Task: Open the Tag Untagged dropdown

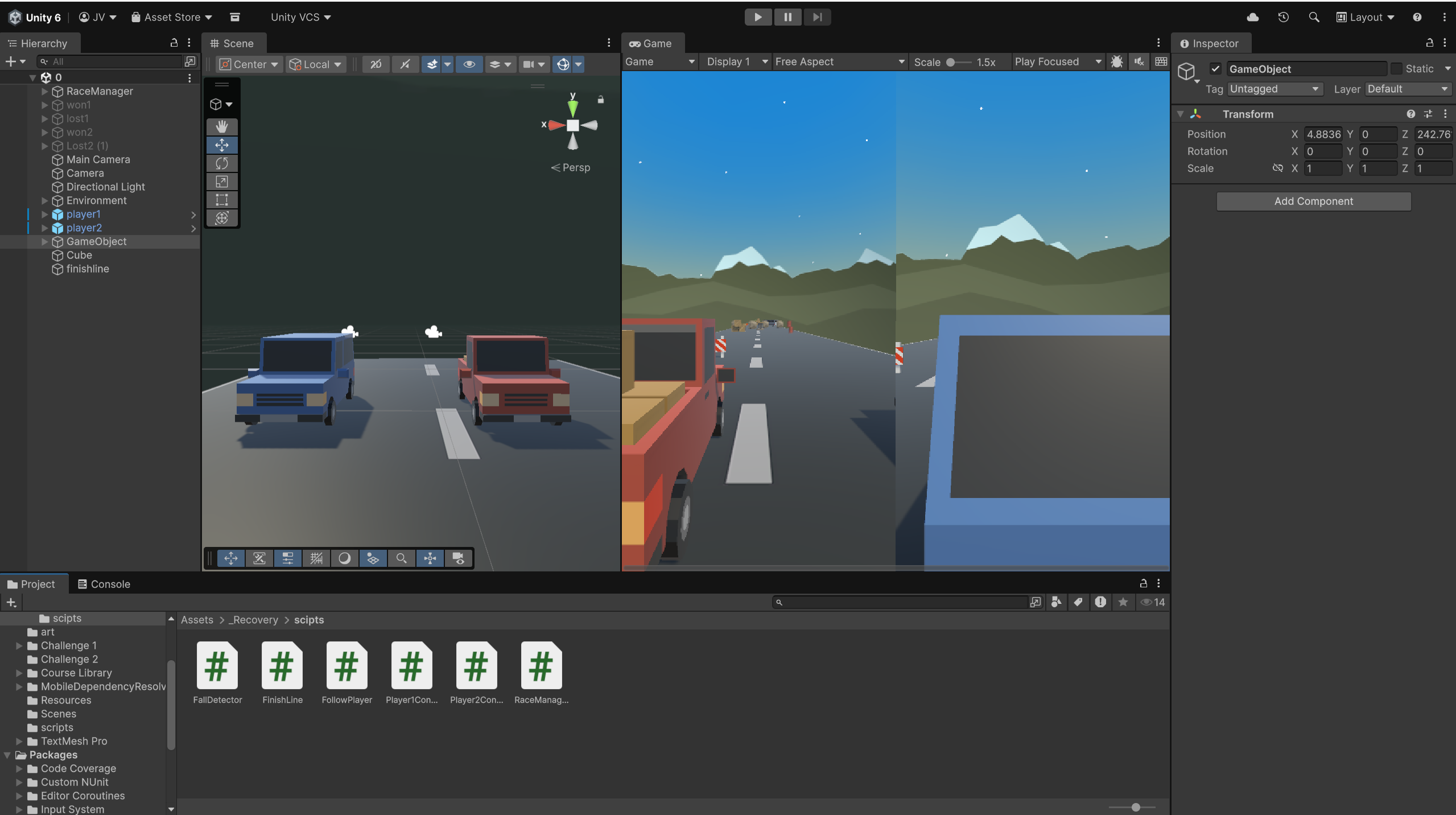Action: pyautogui.click(x=1274, y=89)
